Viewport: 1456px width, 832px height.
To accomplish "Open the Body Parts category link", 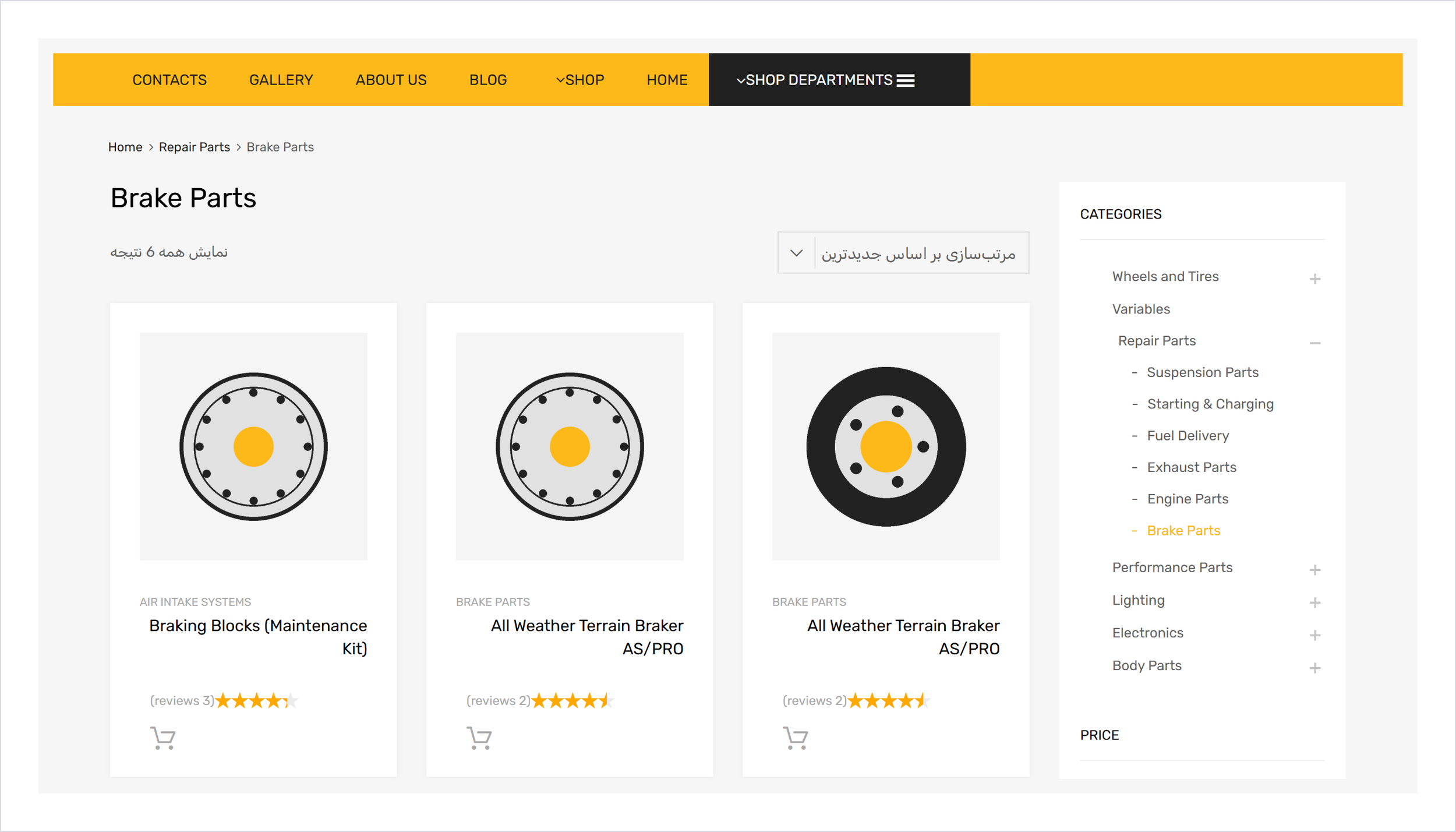I will 1147,665.
